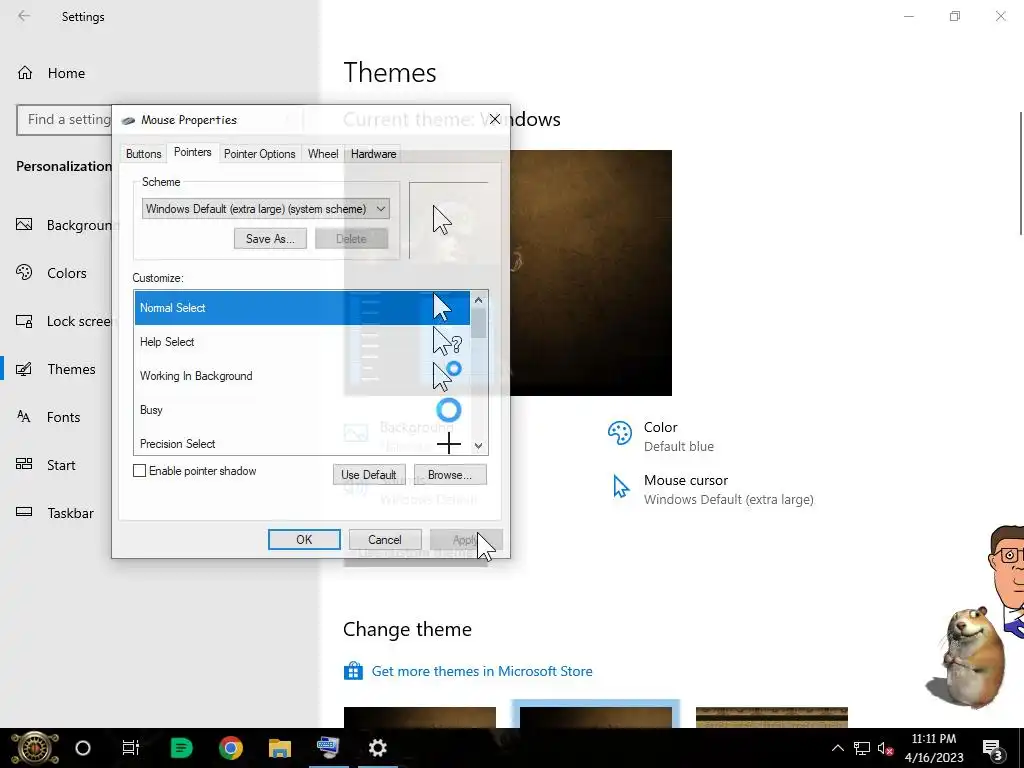Click Color palette icon in Themes page
Screen dimensions: 1024x768
[x=620, y=433]
